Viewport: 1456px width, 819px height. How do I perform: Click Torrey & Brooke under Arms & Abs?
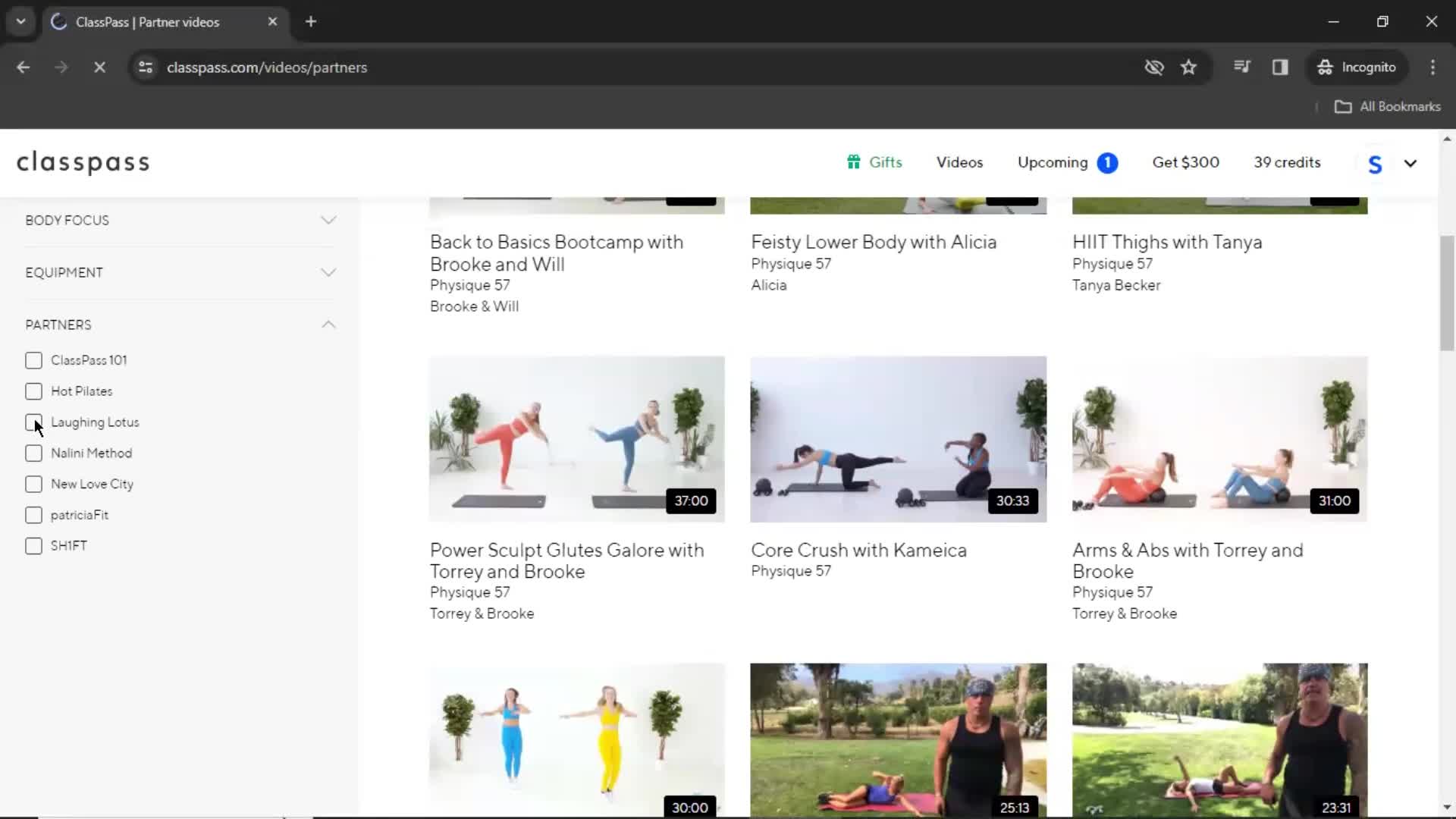1125,614
